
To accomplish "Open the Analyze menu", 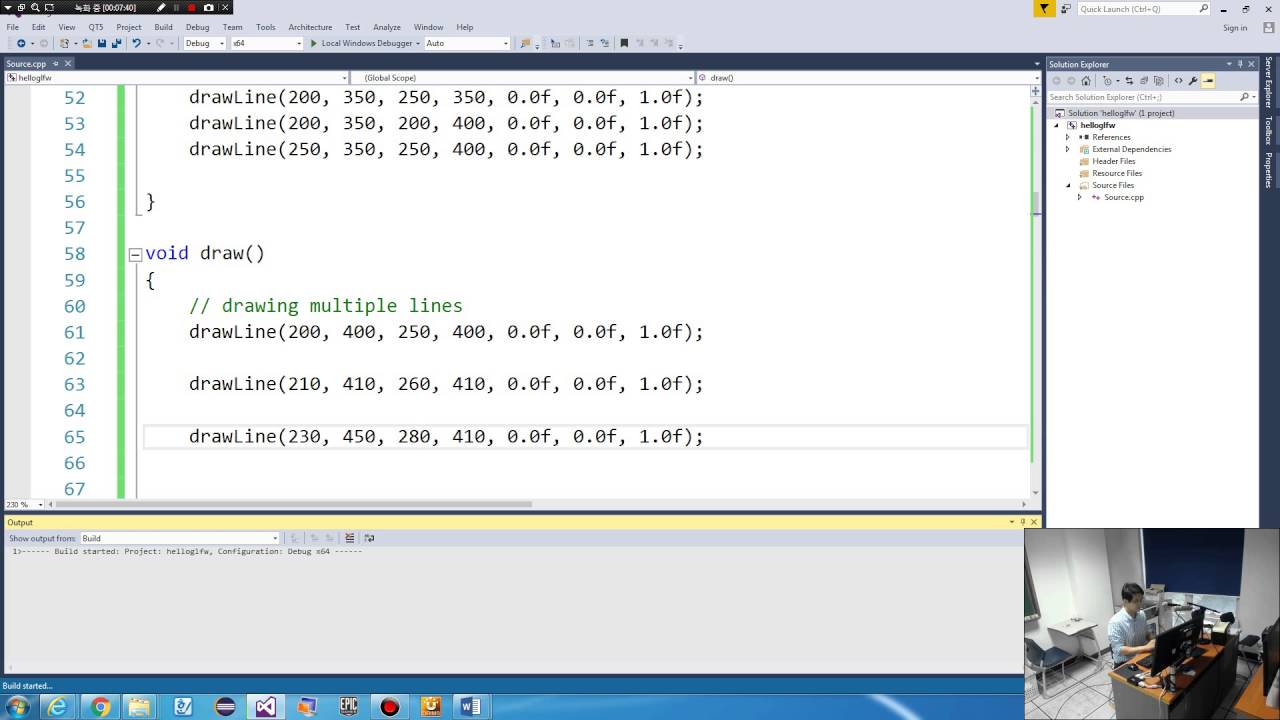I will click(387, 27).
